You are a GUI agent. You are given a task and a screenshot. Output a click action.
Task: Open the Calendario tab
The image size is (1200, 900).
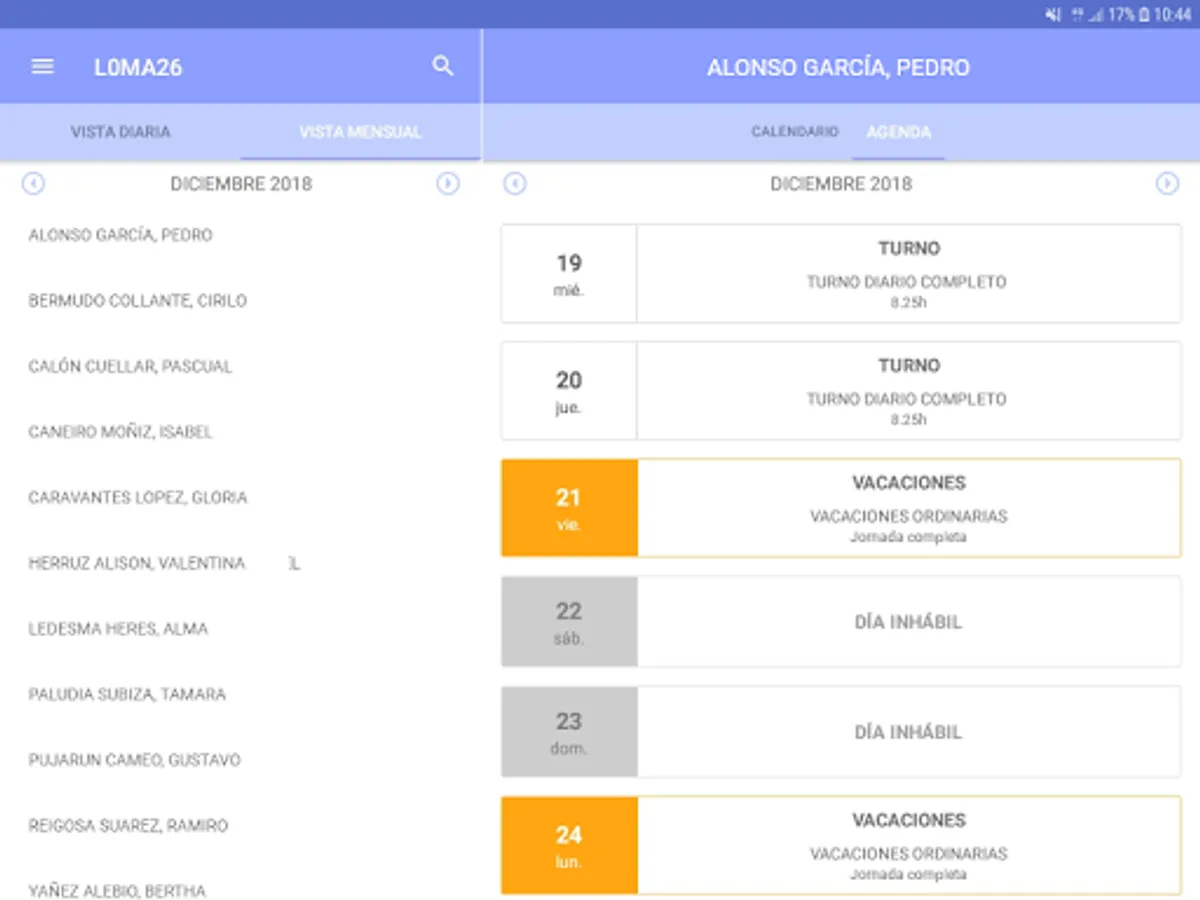pos(795,132)
